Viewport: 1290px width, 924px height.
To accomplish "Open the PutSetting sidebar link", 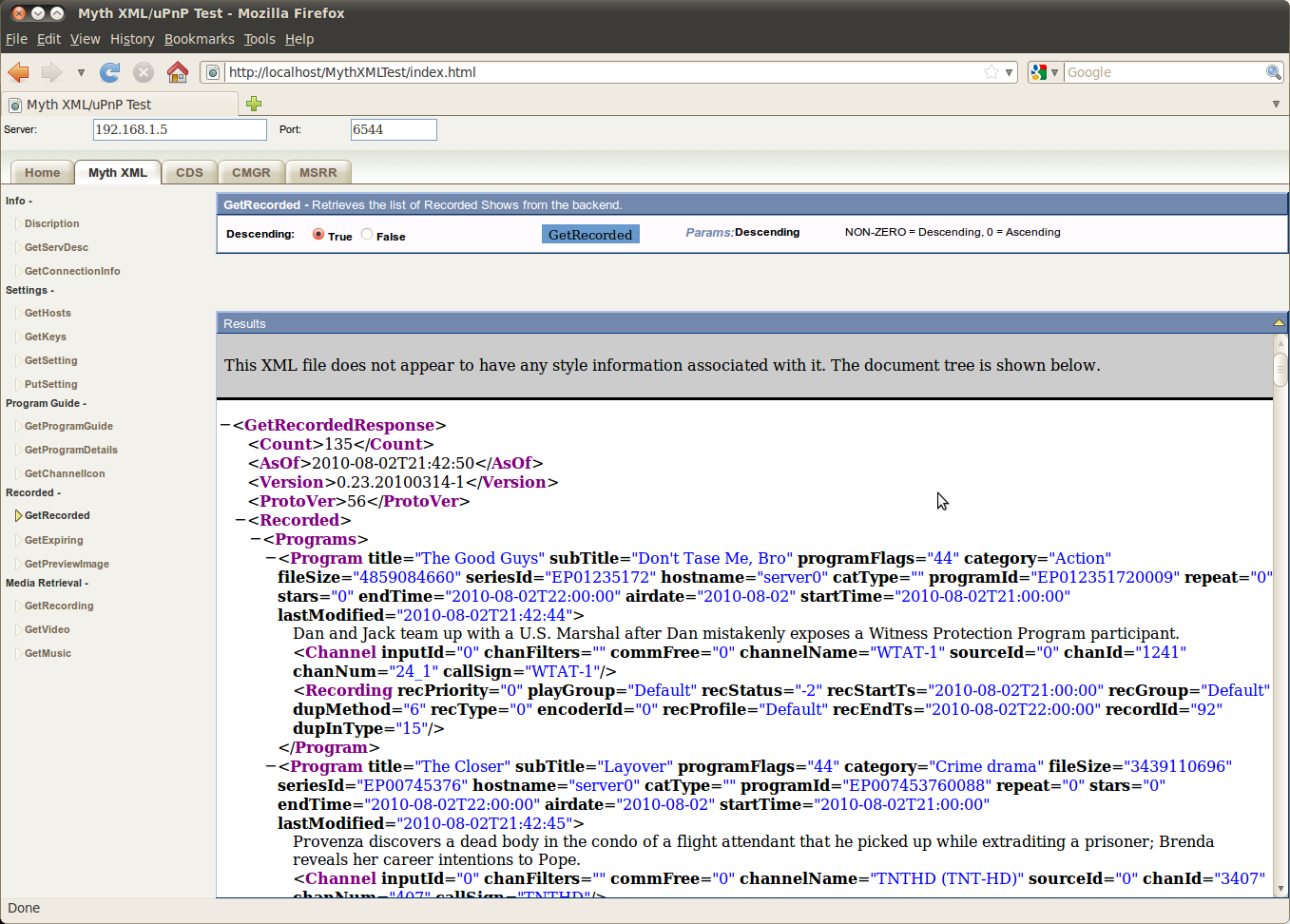I will click(51, 385).
